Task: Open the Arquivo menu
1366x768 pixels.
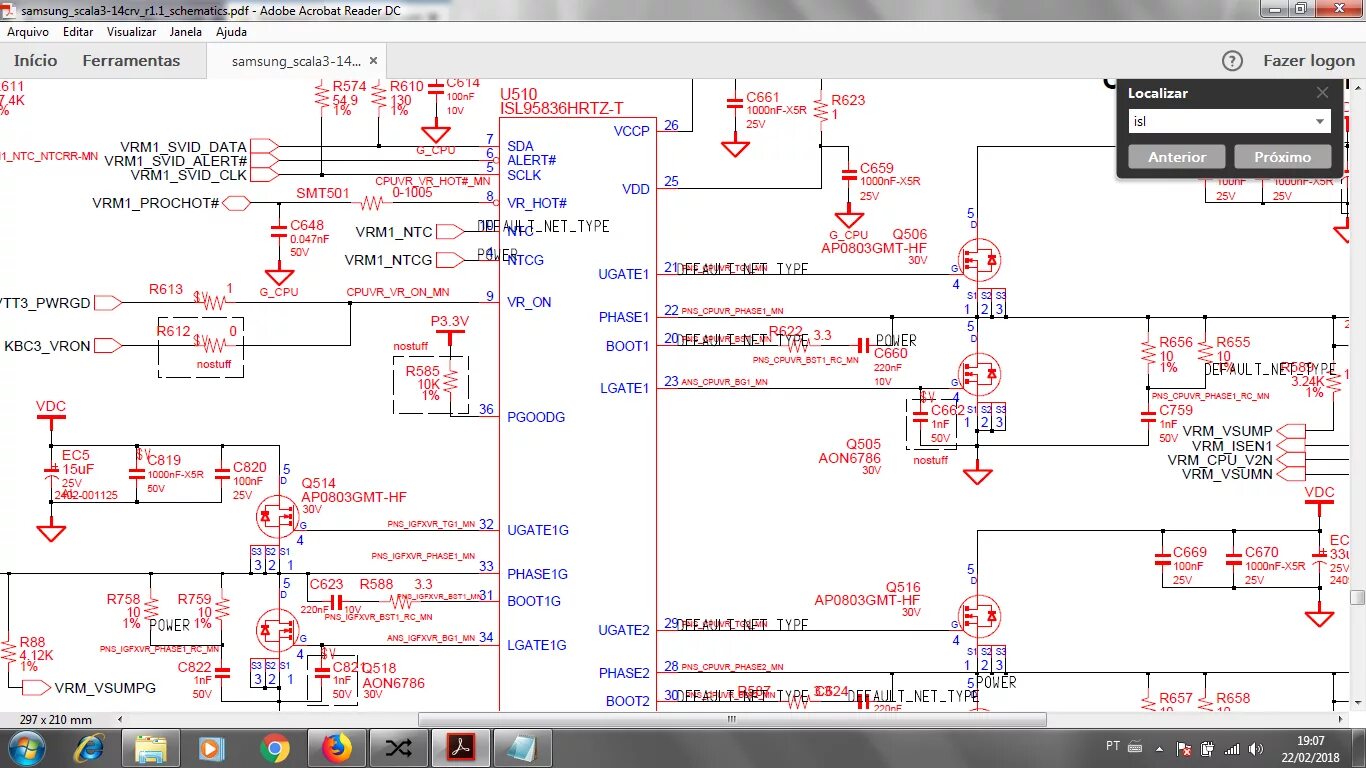Action: [x=28, y=32]
